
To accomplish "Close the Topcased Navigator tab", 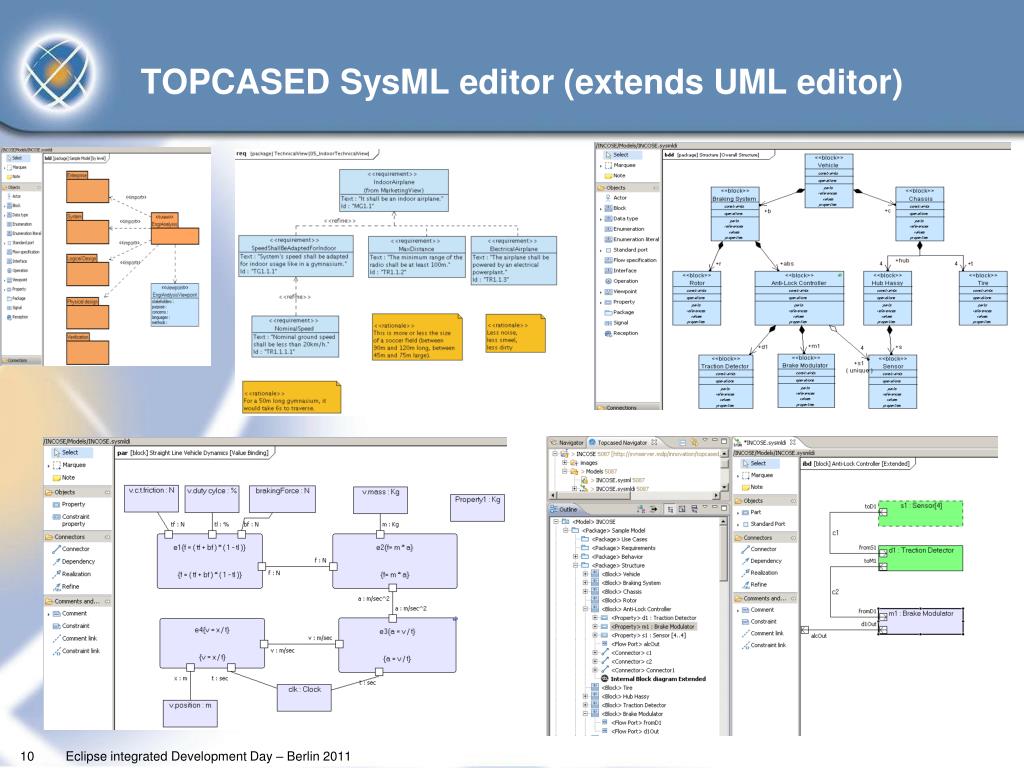I will [654, 442].
